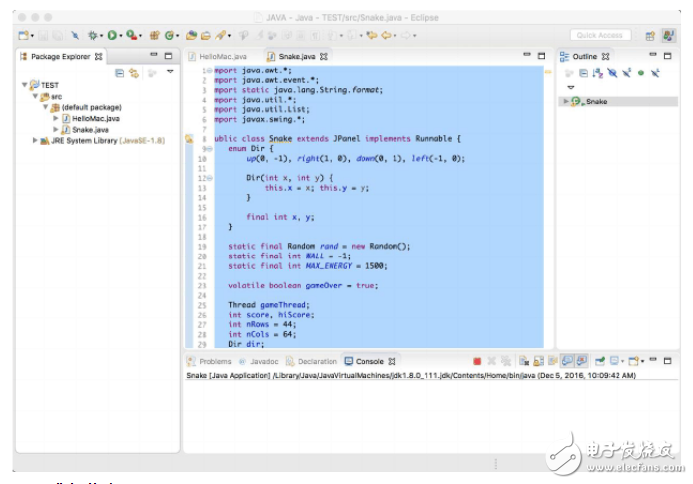The width and height of the screenshot is (693, 484).
Task: Open the New wizard dropdown arrow
Action: (x=32, y=36)
